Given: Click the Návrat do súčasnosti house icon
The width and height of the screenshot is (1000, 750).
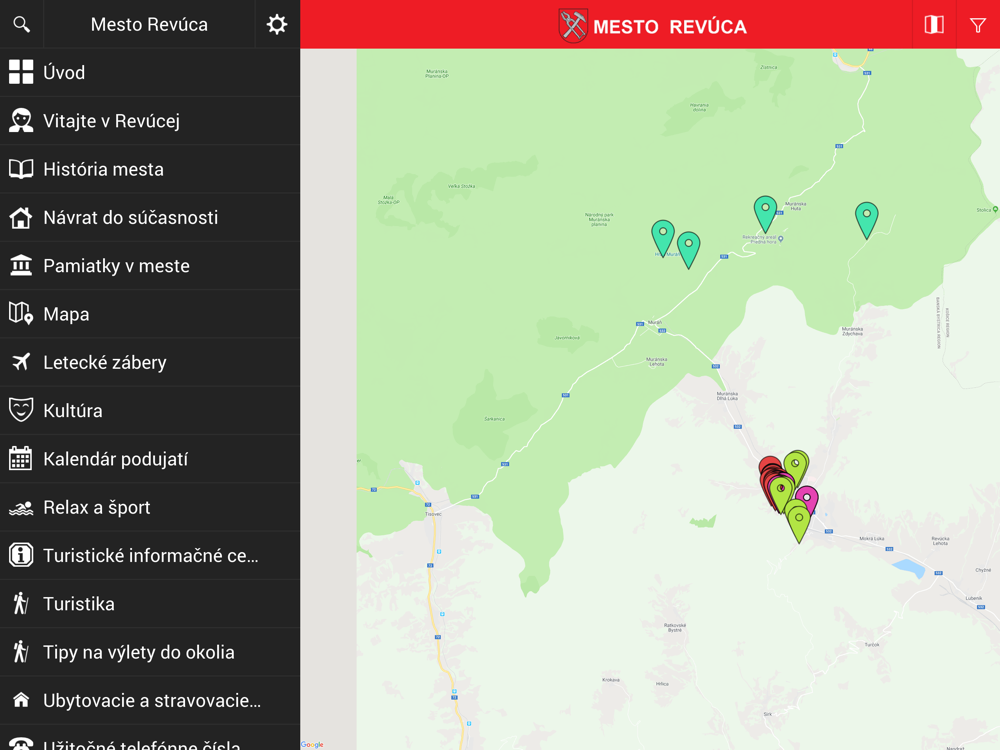Looking at the screenshot, I should [21, 217].
